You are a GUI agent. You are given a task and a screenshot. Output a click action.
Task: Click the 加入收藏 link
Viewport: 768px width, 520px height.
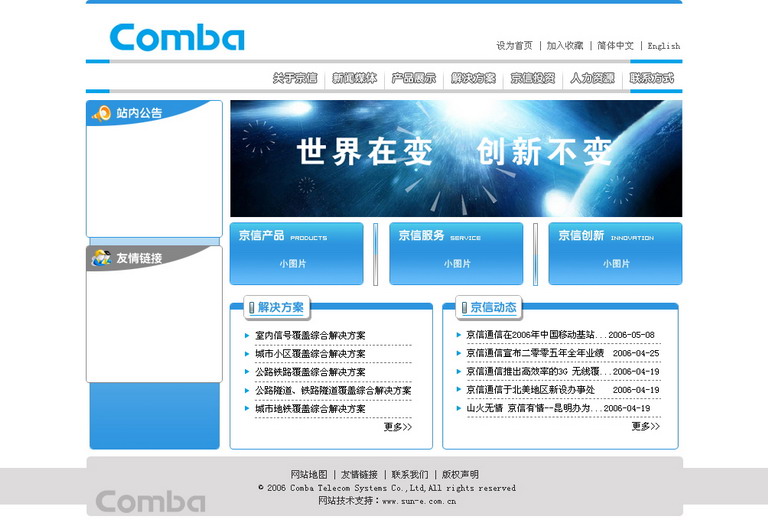(x=565, y=46)
